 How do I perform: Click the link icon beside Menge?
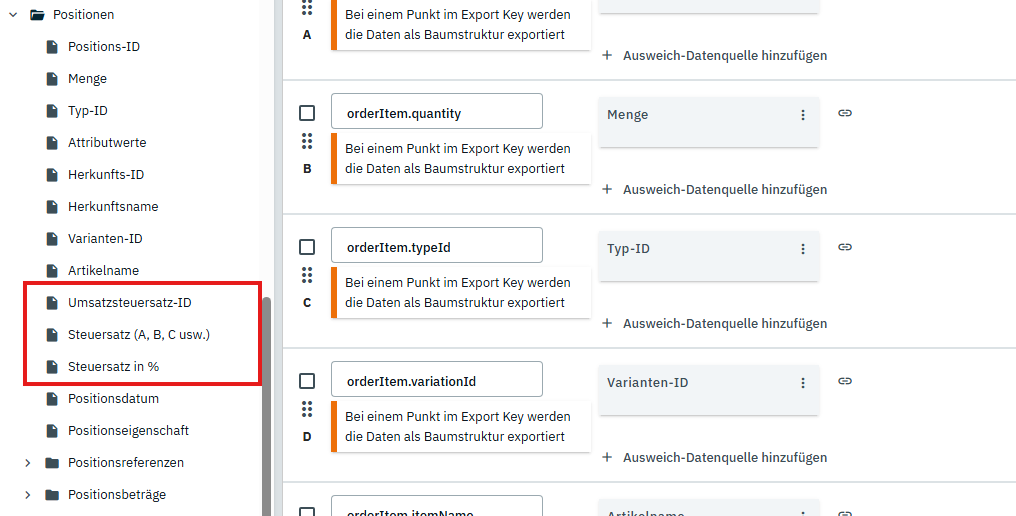845,114
